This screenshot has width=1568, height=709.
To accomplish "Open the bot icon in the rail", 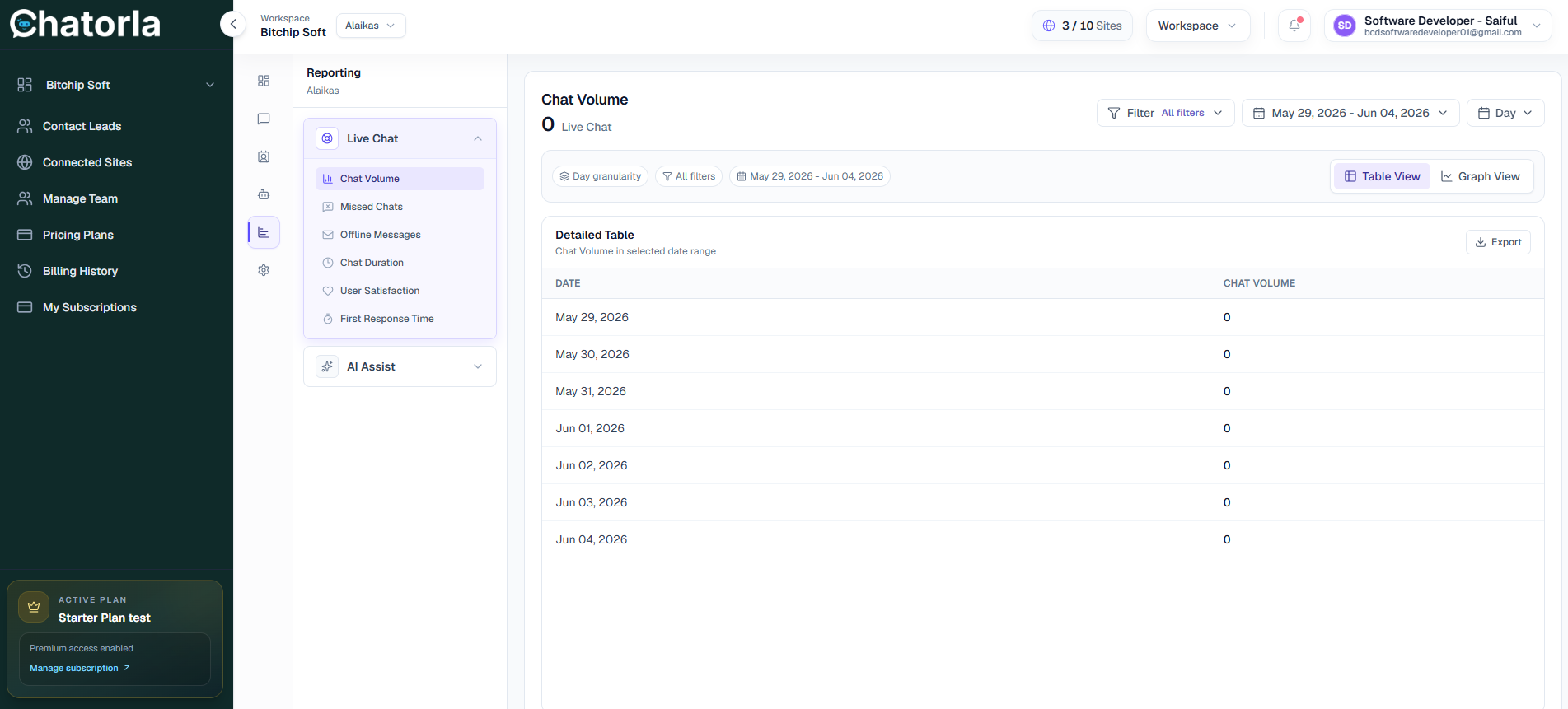I will 264,194.
